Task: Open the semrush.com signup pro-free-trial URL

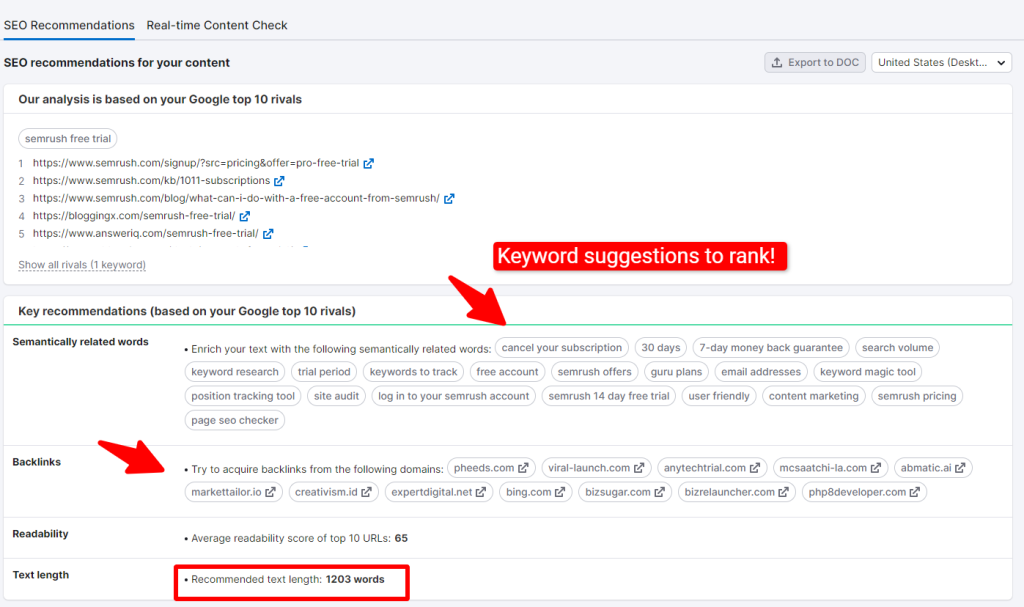Action: point(196,163)
